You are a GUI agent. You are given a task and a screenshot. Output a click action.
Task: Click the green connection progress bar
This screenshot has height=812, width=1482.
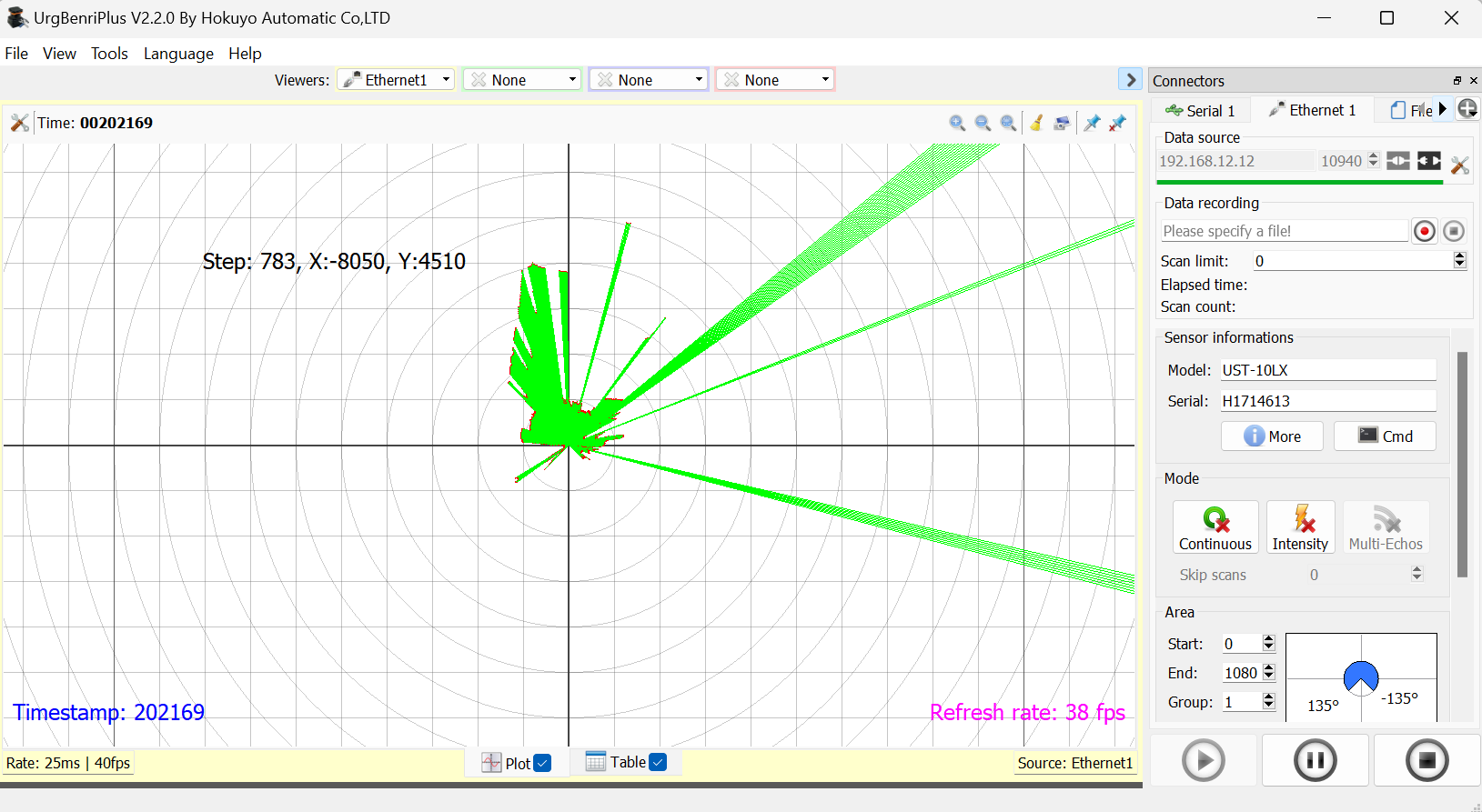point(1300,182)
